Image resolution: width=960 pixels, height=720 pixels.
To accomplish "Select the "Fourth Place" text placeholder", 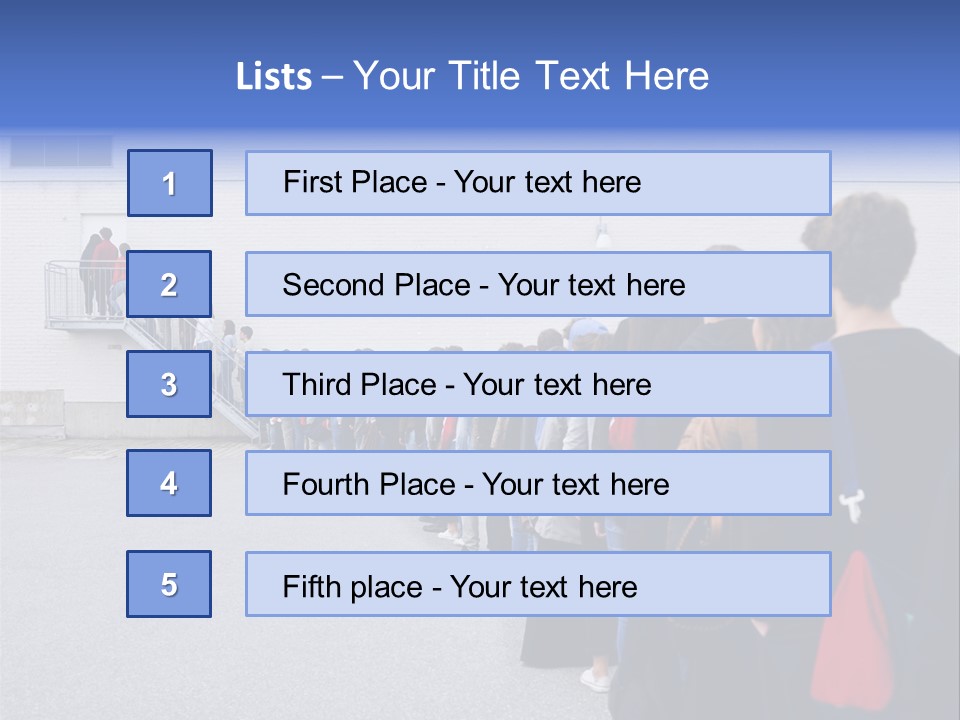I will [538, 484].
